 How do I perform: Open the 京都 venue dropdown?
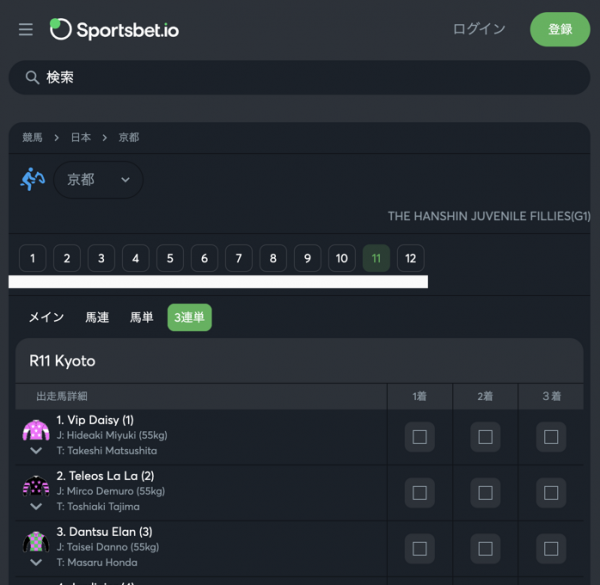pyautogui.click(x=98, y=180)
